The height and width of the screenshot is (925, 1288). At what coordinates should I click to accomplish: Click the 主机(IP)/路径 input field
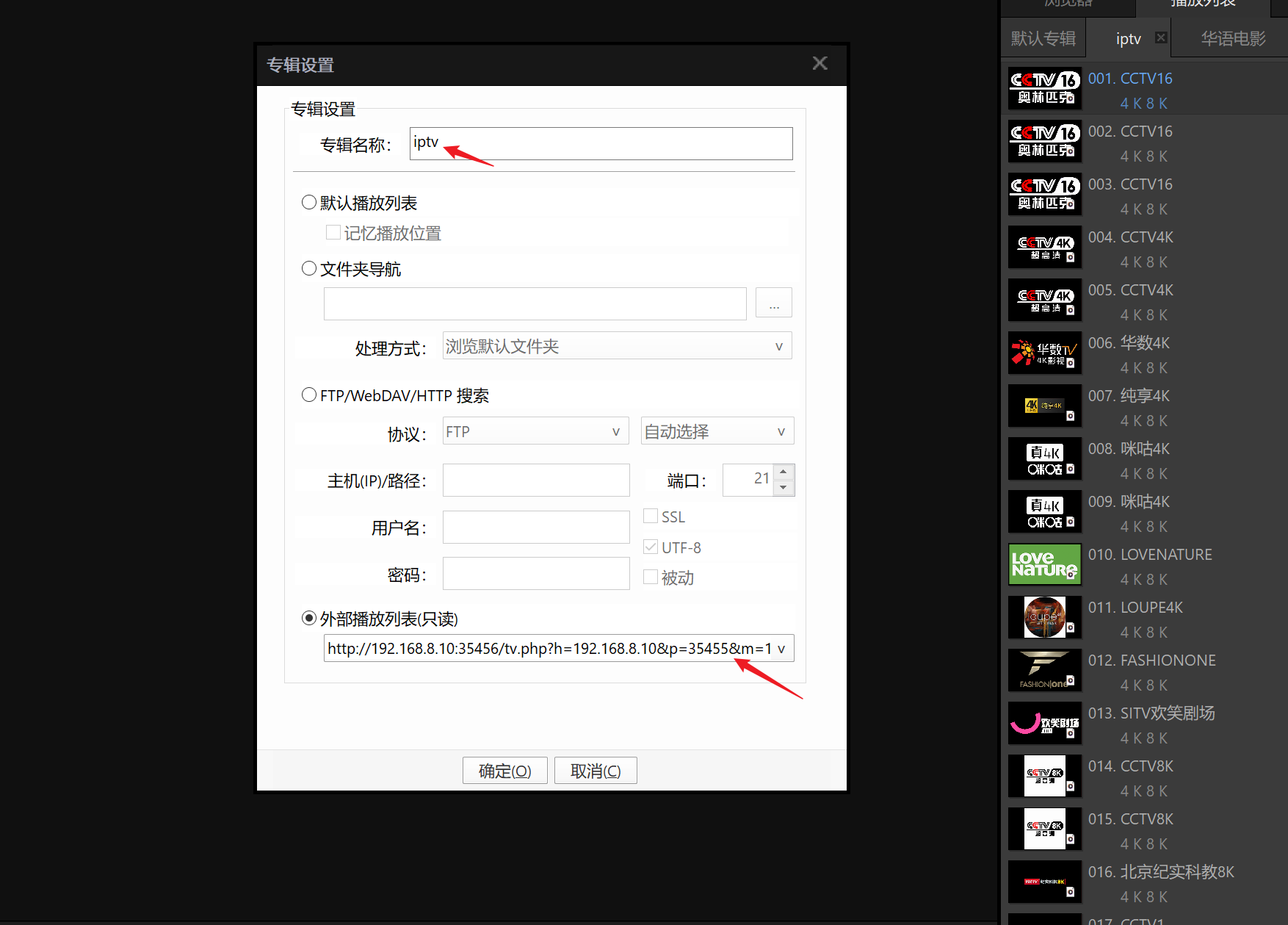click(536, 480)
